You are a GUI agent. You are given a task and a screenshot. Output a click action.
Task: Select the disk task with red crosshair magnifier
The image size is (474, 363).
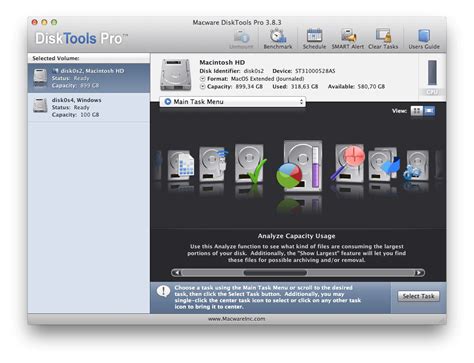coord(348,163)
